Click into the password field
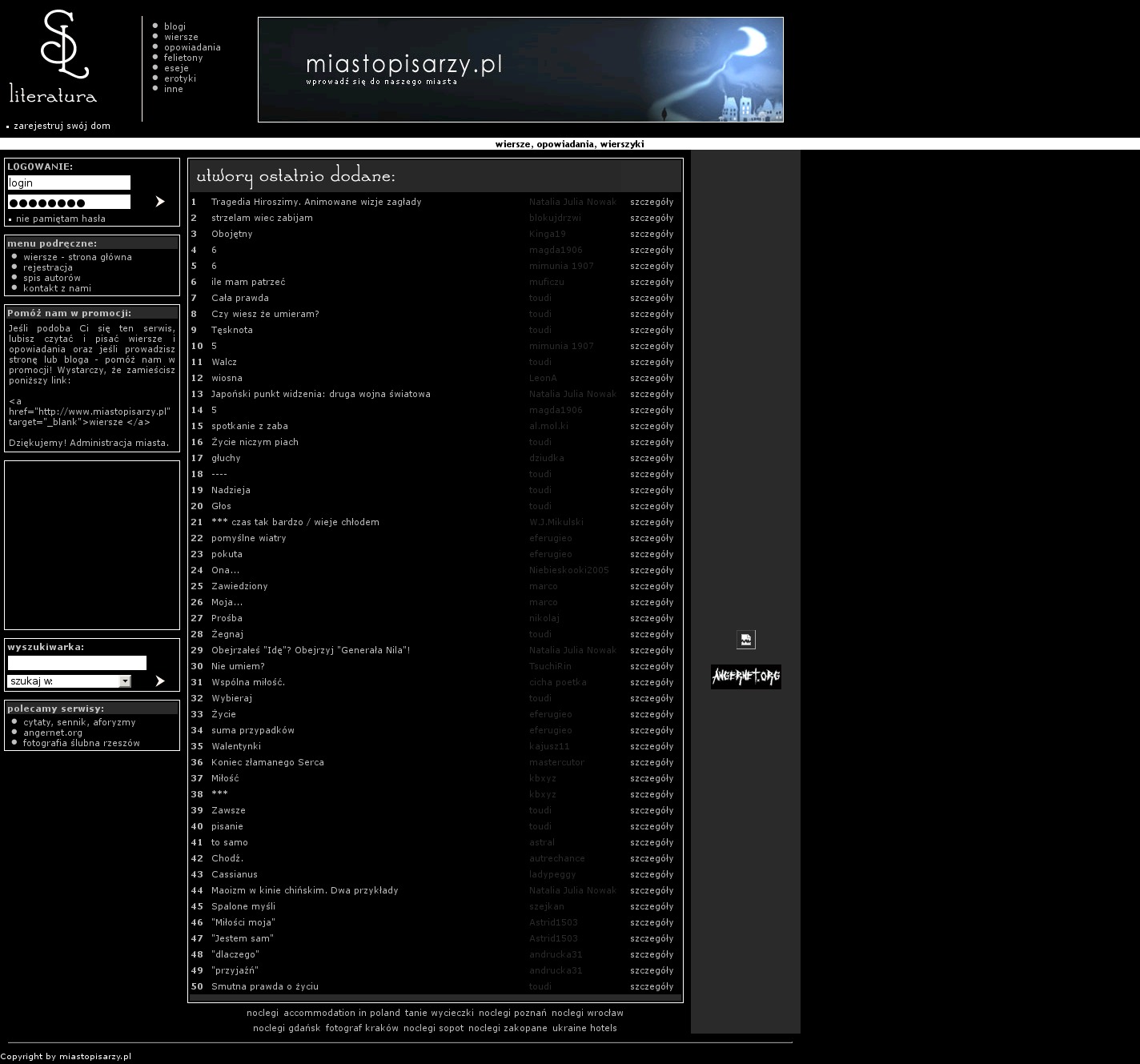The width and height of the screenshot is (1140, 1064). (x=69, y=202)
